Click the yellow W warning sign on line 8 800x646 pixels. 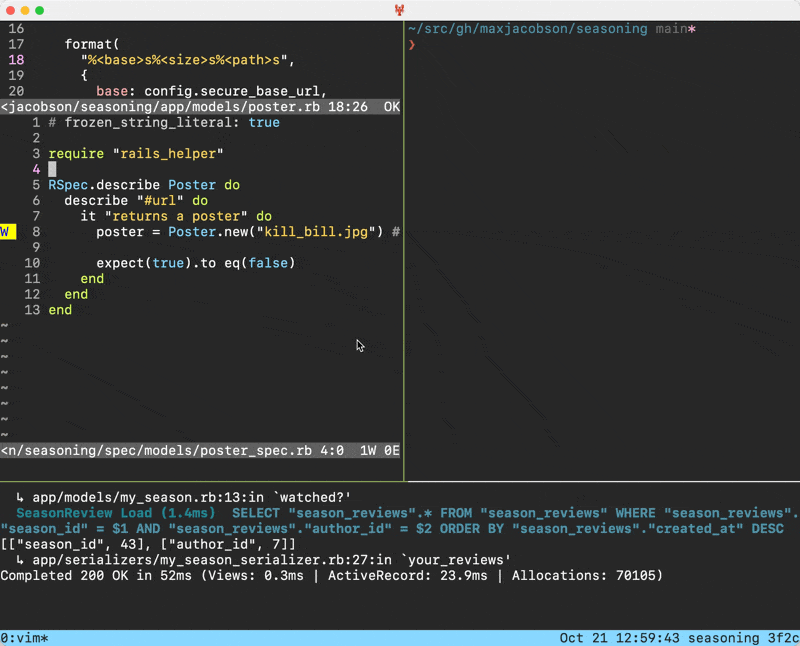click(8, 232)
